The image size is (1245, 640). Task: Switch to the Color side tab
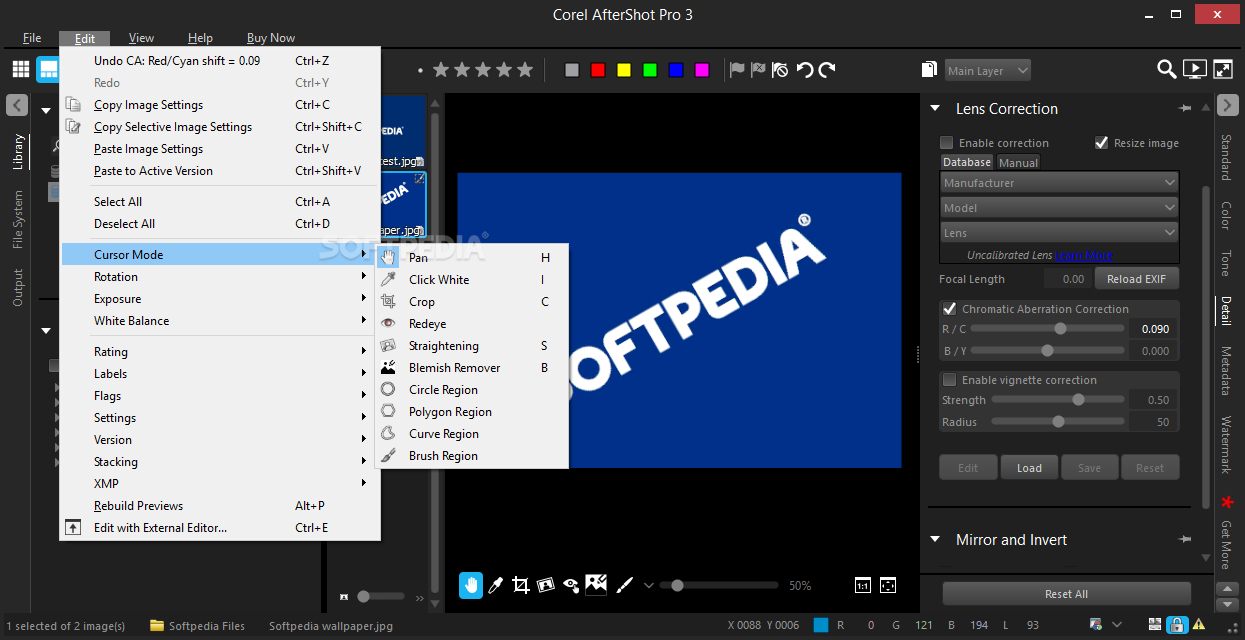(1226, 214)
